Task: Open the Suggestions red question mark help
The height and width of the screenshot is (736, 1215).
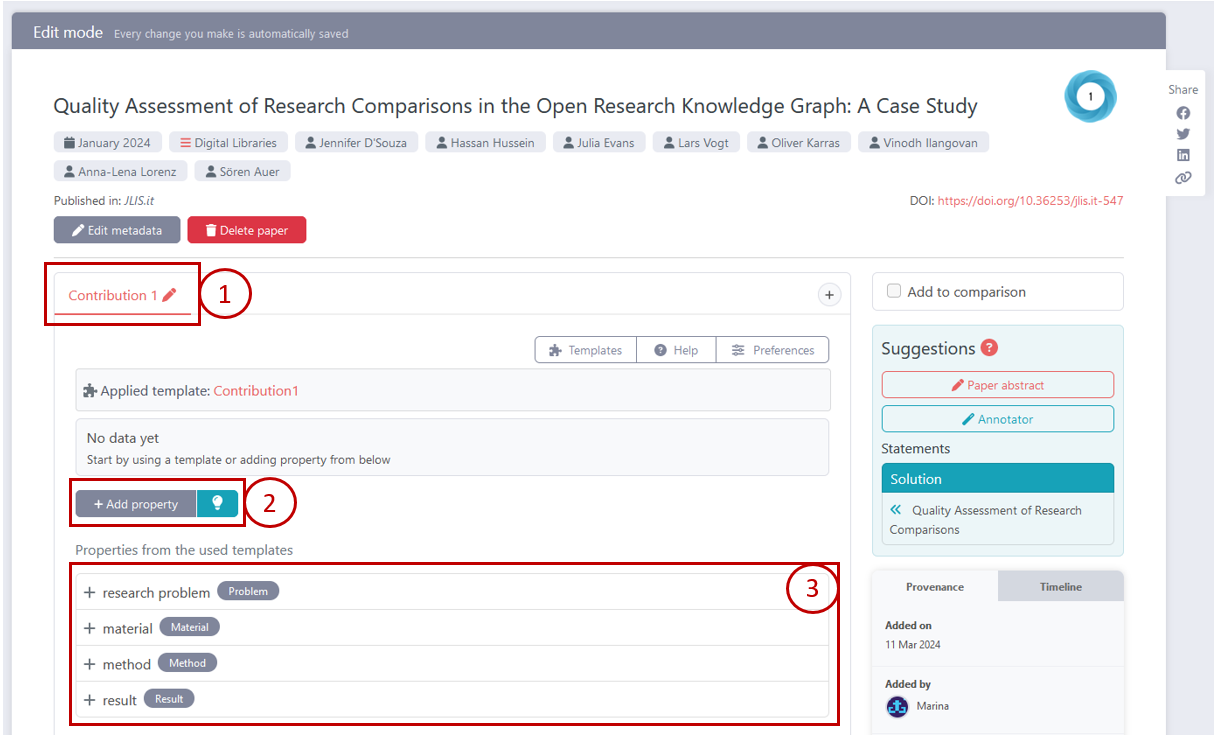Action: pyautogui.click(x=989, y=348)
